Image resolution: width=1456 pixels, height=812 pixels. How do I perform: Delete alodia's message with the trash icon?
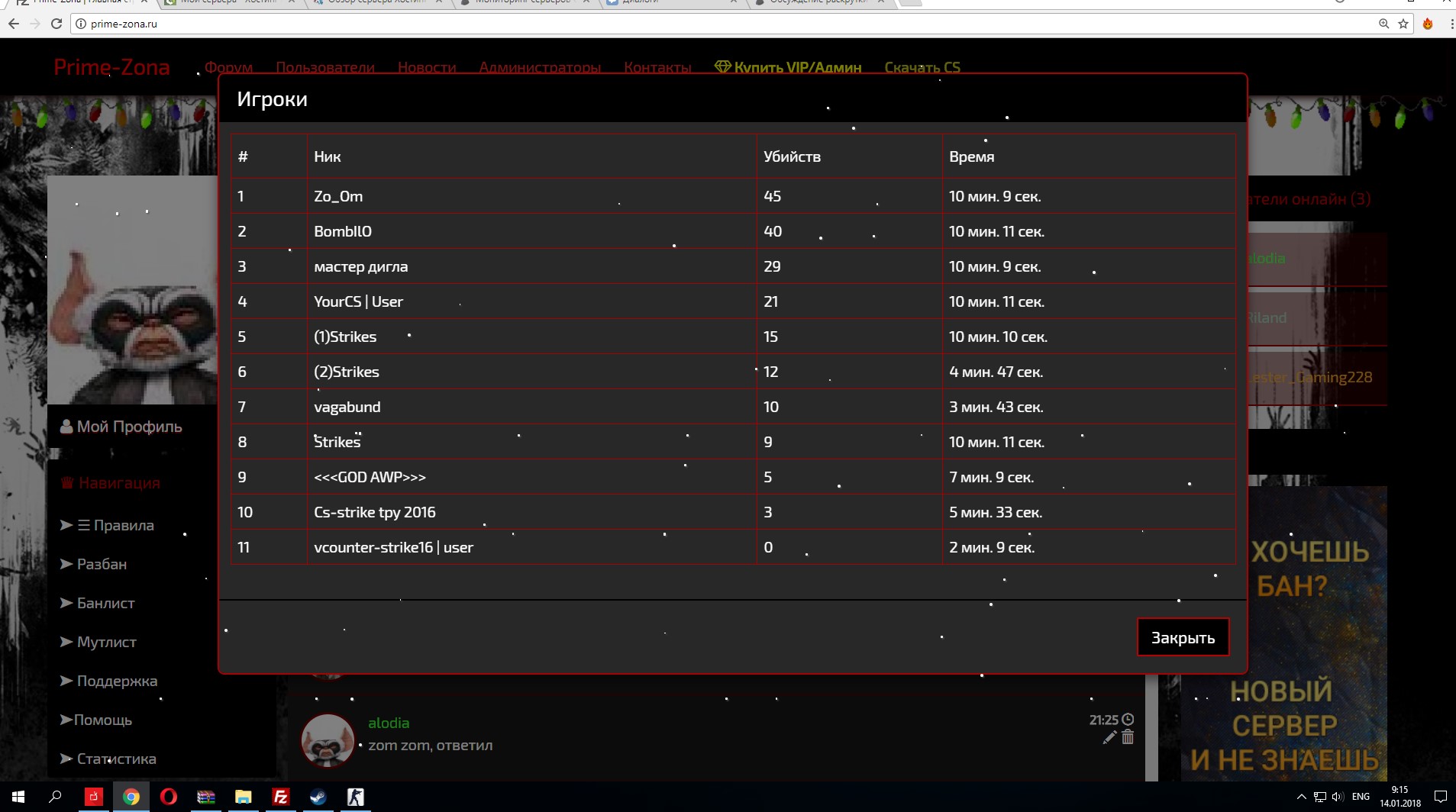[1128, 737]
